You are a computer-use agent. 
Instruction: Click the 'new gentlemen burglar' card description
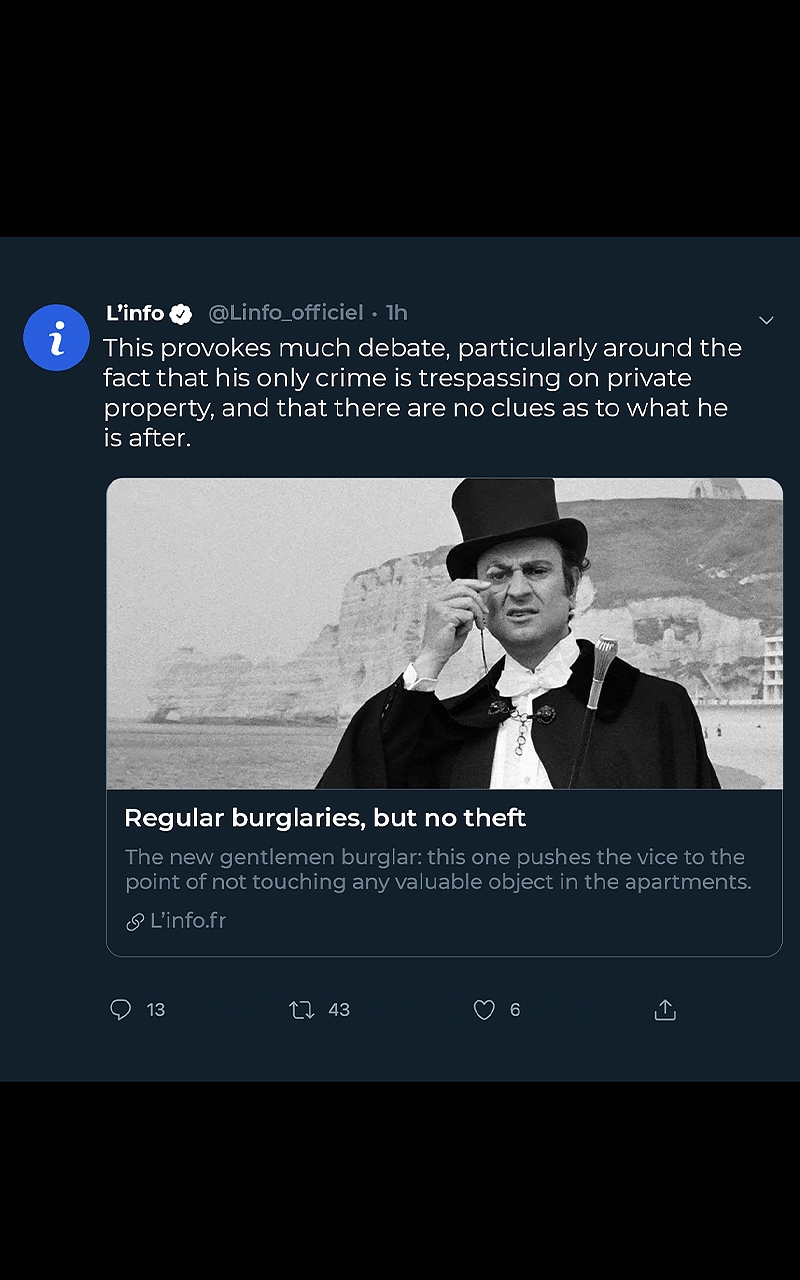tap(437, 870)
